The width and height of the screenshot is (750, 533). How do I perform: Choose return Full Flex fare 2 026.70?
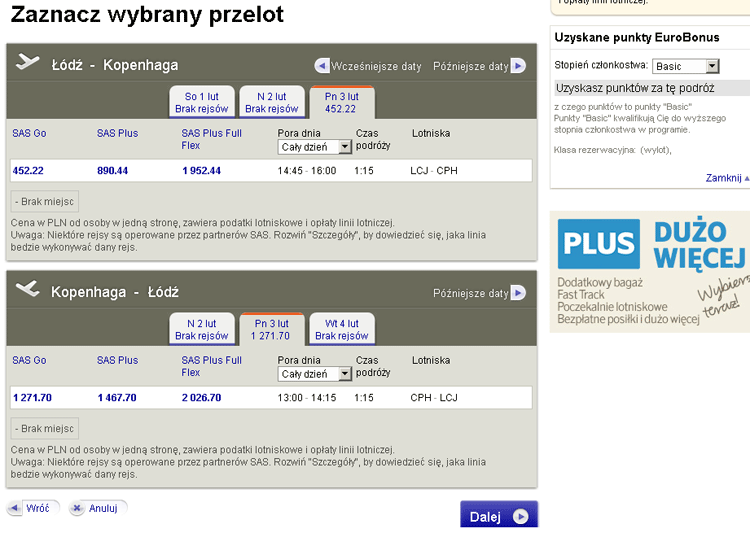pos(201,398)
